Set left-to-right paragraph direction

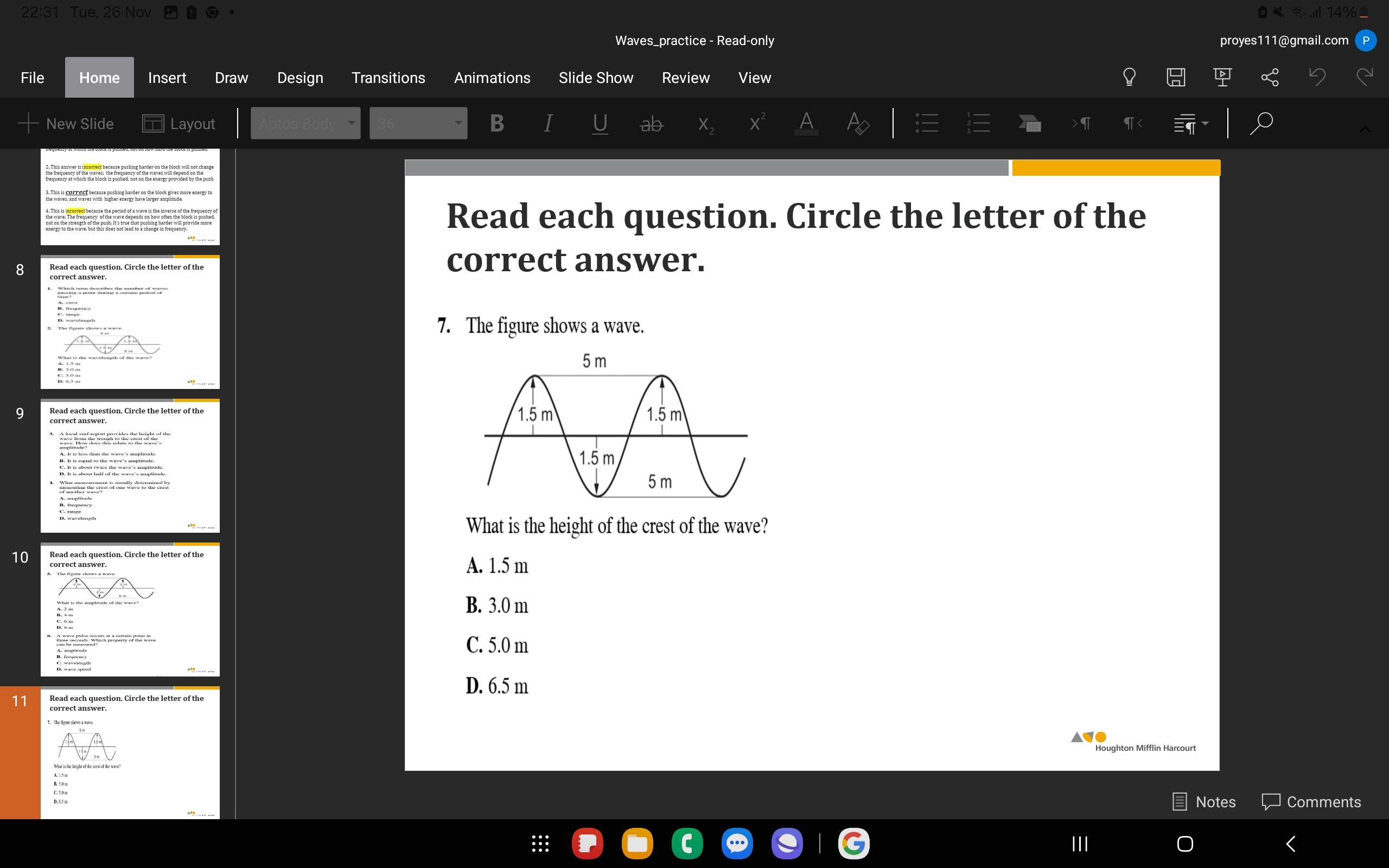click(1081, 123)
